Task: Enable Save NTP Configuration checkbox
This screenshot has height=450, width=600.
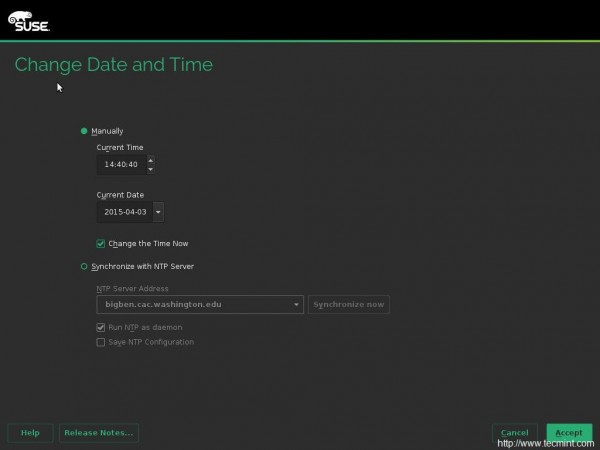Action: pos(101,342)
